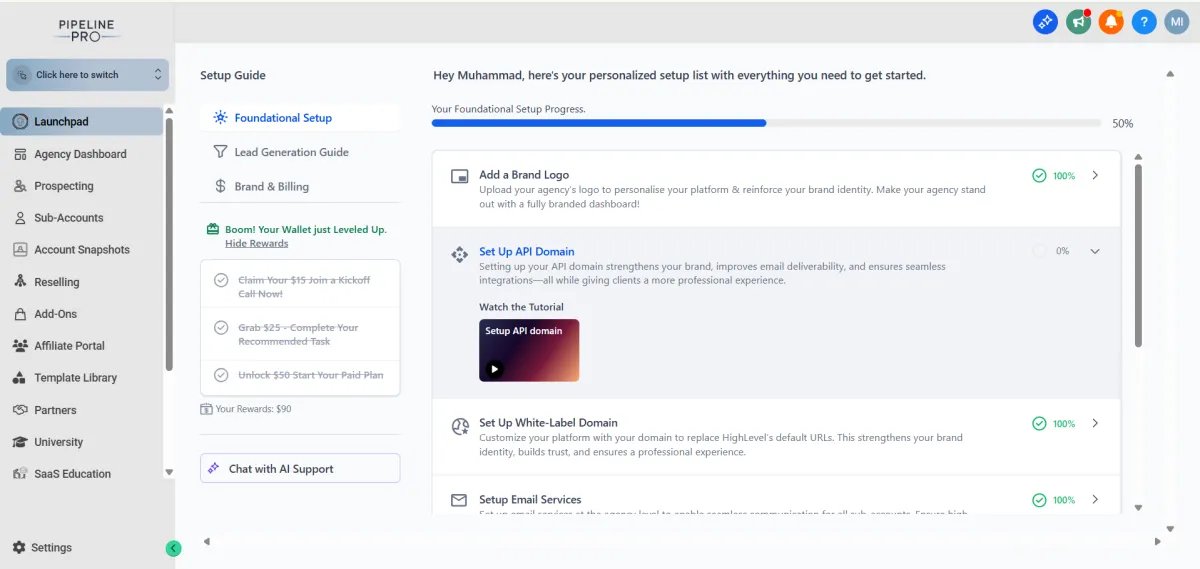The image size is (1200, 569).
Task: Click the Add a Brand Logo image icon
Action: (x=460, y=176)
